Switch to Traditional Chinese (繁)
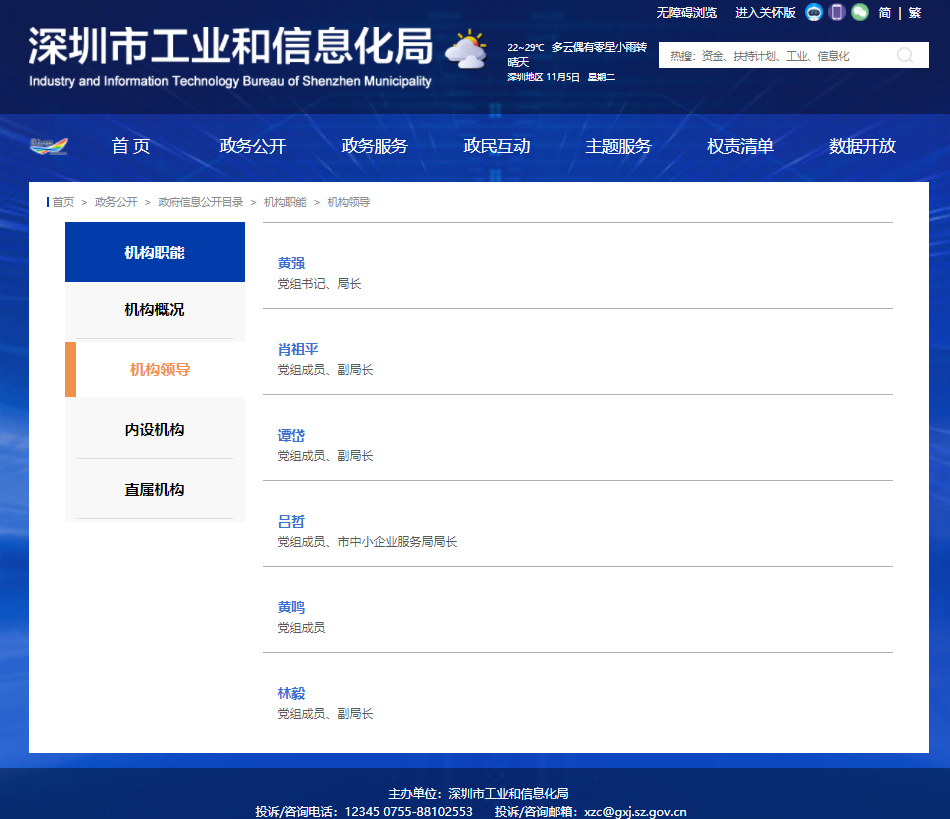The image size is (950, 819). 914,13
